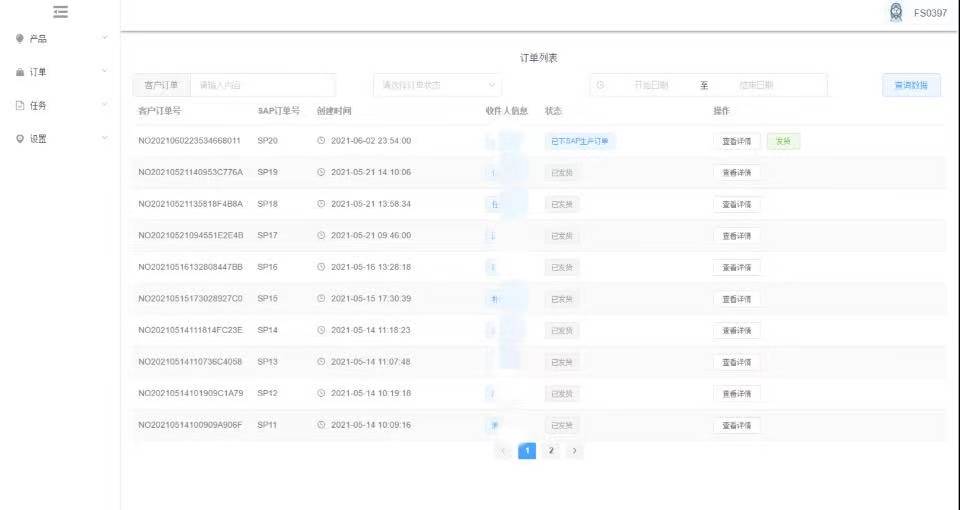960x510 pixels.
Task: Click the next page arrow
Action: tap(575, 451)
